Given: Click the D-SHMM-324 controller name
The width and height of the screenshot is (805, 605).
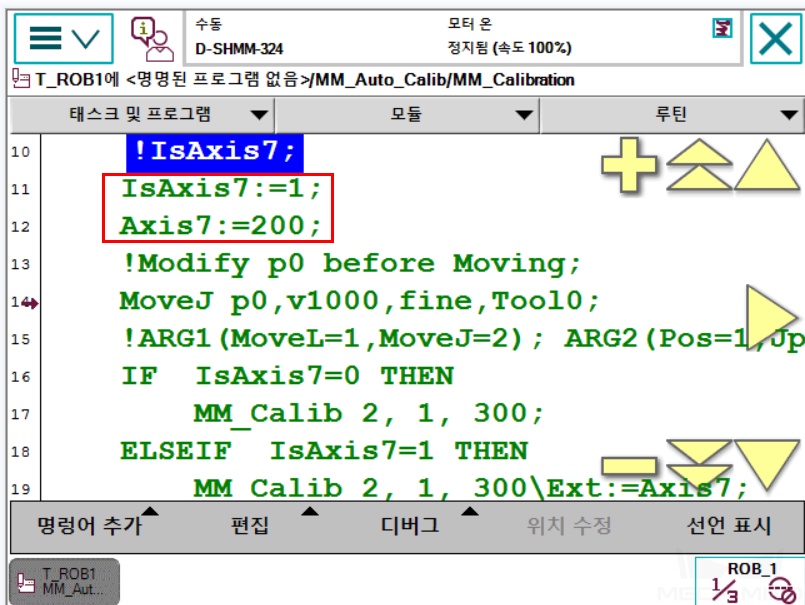Looking at the screenshot, I should click(x=239, y=49).
